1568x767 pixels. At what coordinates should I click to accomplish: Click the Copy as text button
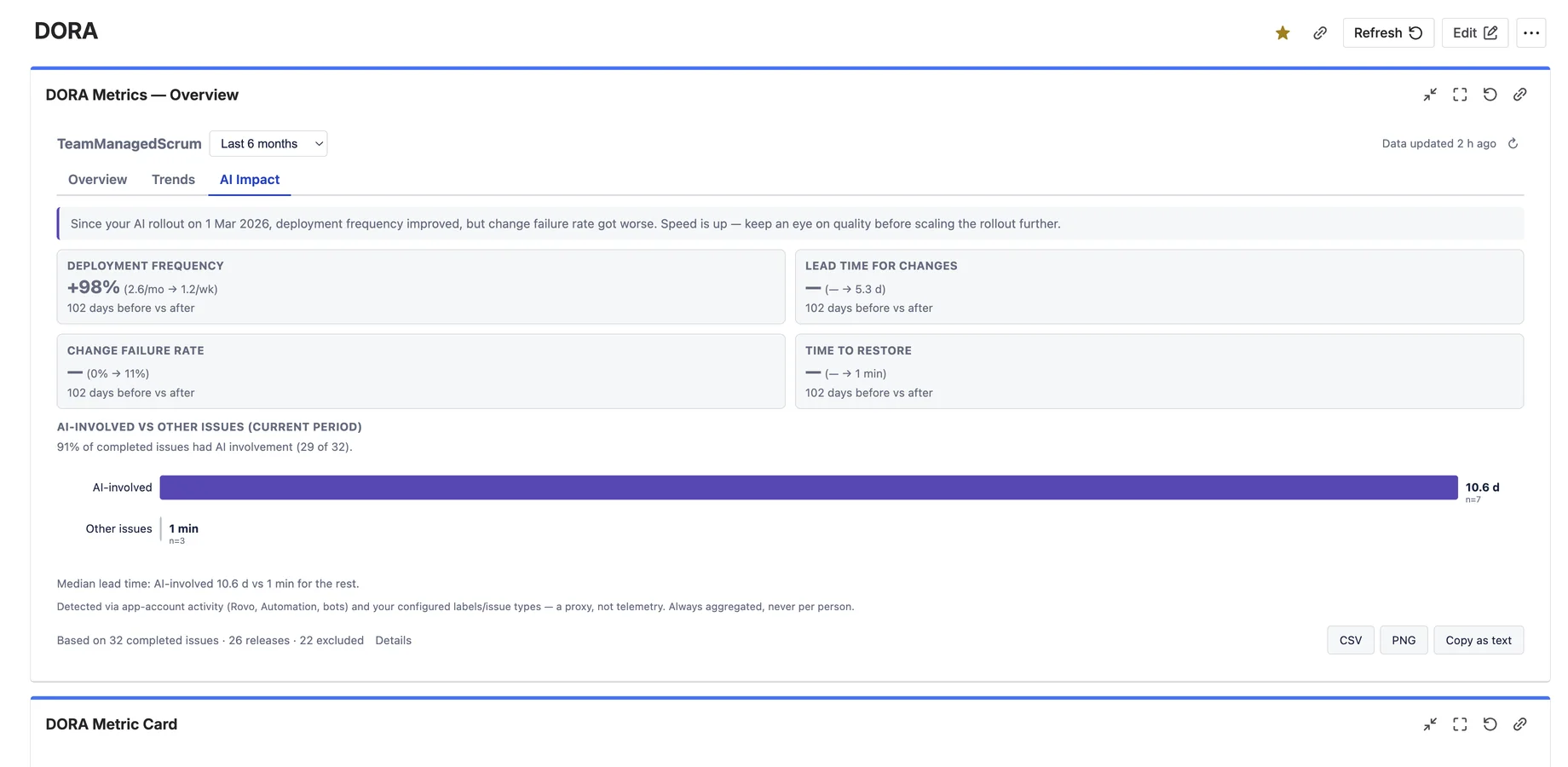(x=1479, y=640)
